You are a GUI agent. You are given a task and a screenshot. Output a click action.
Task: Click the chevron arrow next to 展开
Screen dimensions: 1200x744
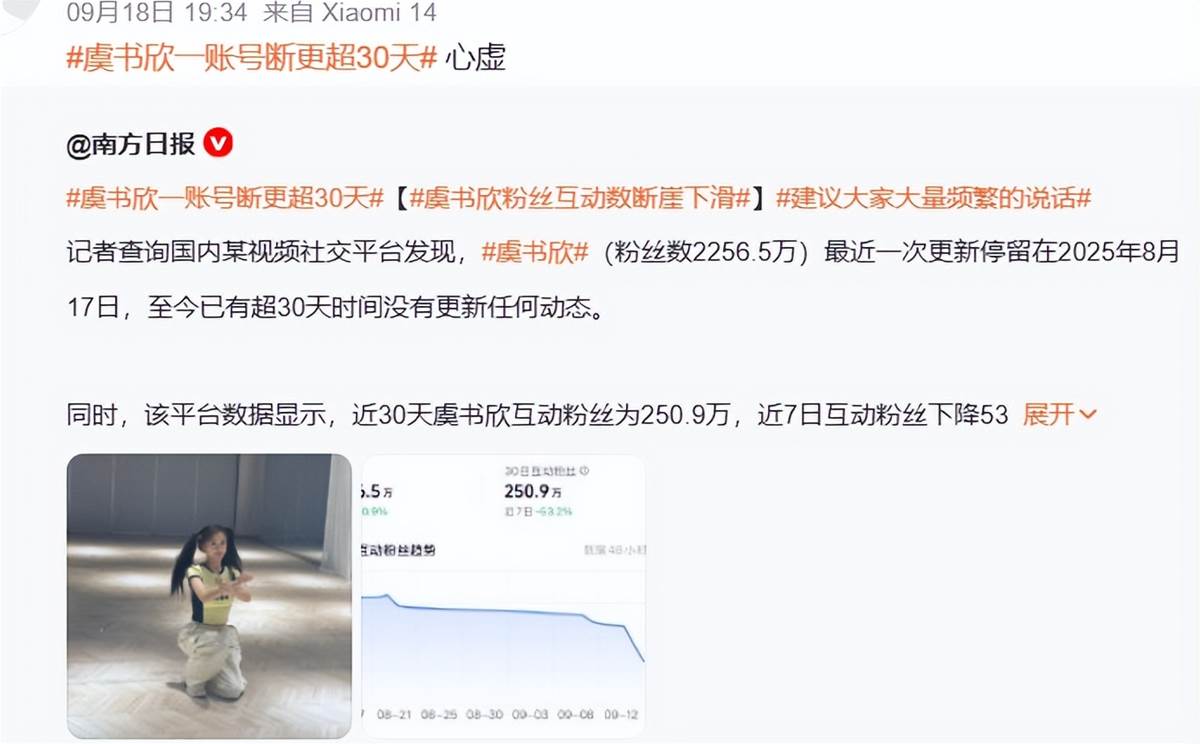pyautogui.click(x=1089, y=414)
